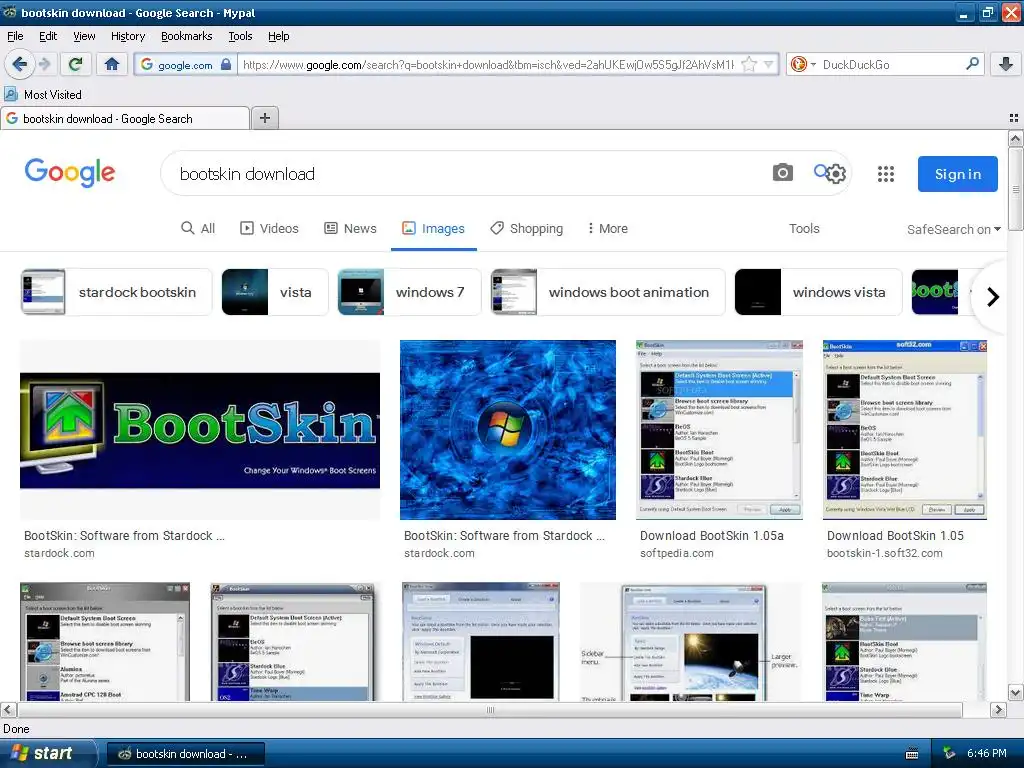Open the Google apps grid icon

tap(886, 174)
